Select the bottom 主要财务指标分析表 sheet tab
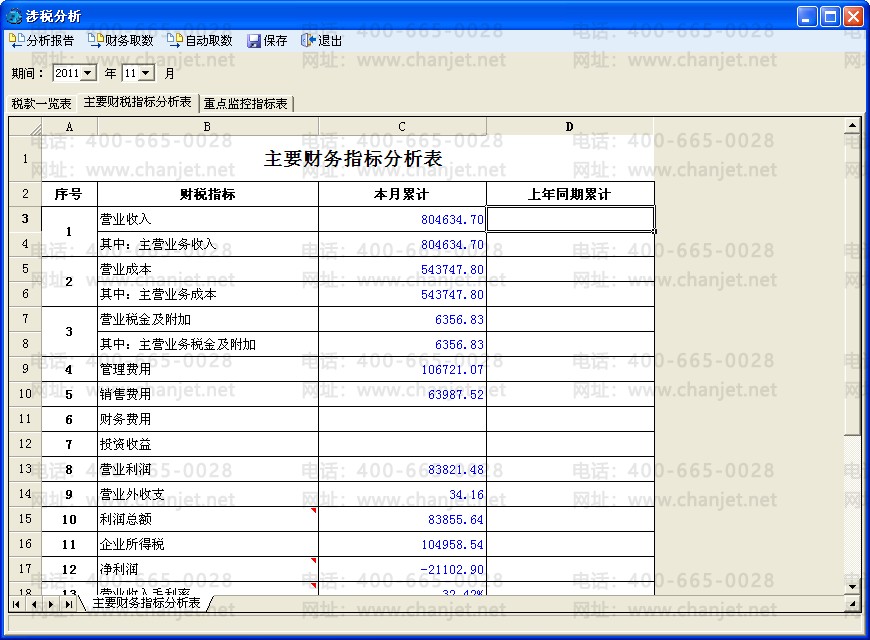 [x=146, y=603]
